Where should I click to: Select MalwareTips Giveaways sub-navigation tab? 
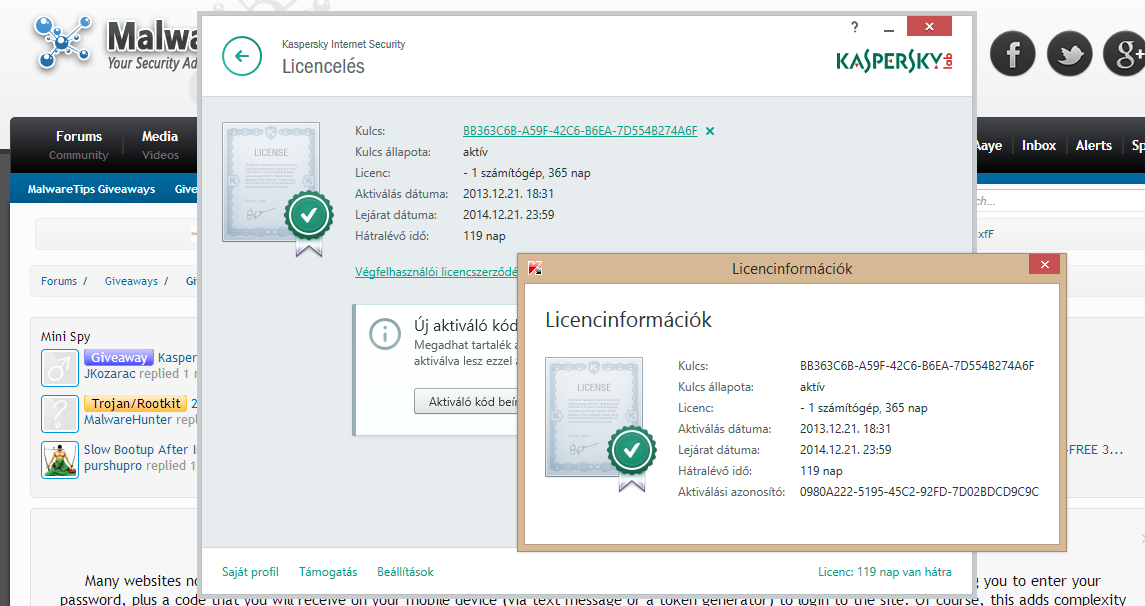click(x=91, y=189)
